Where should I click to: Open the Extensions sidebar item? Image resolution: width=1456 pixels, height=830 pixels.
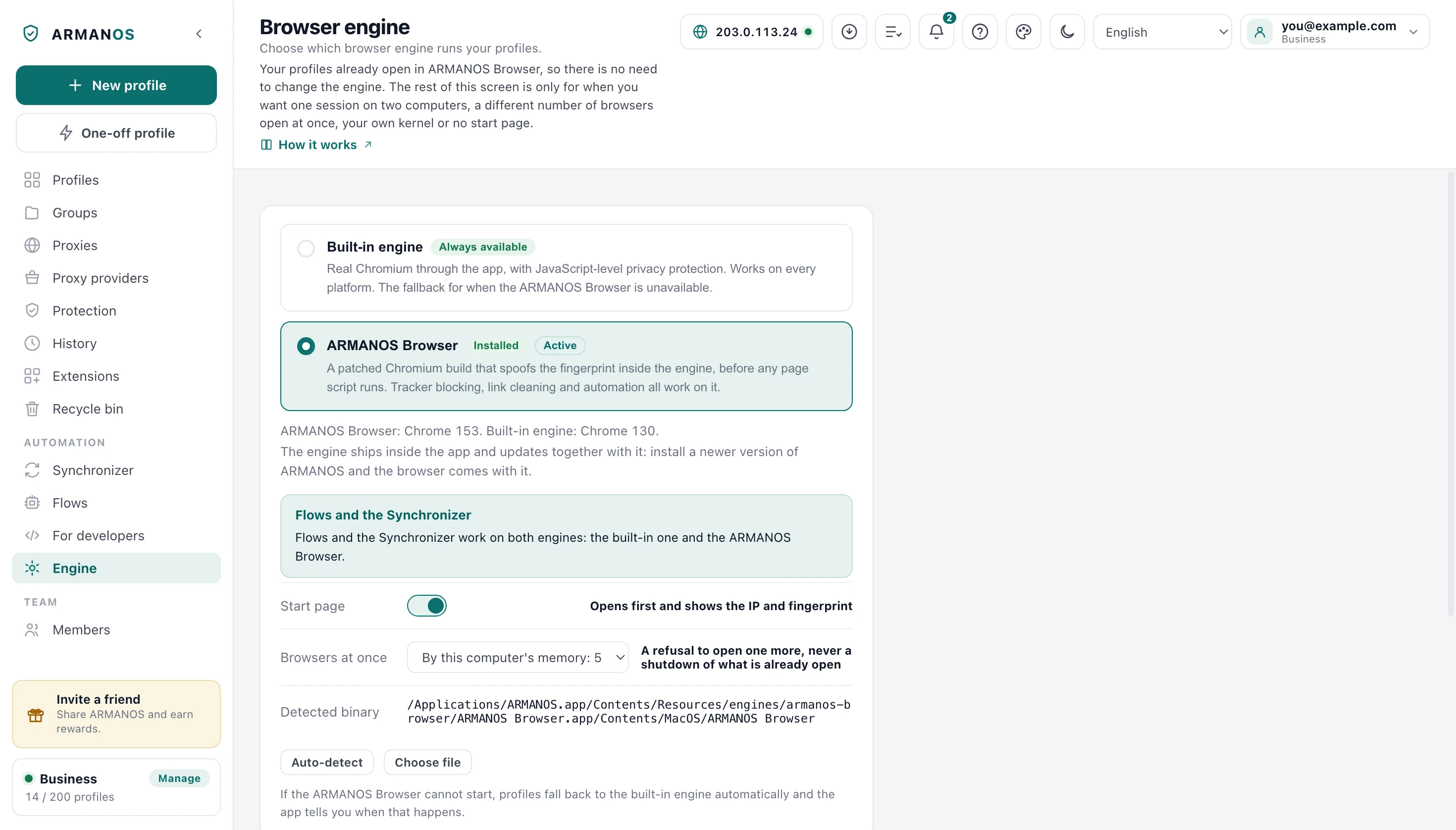(x=116, y=376)
